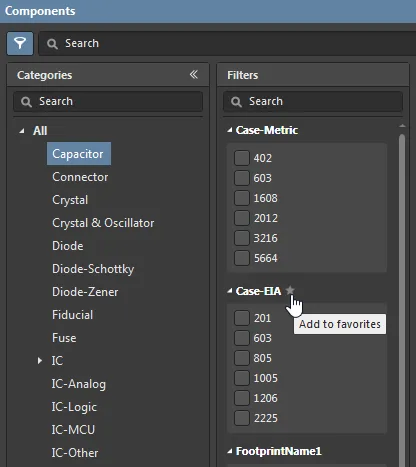Click the magnifier icon in Categories search
This screenshot has height=467, width=416.
coord(26,102)
